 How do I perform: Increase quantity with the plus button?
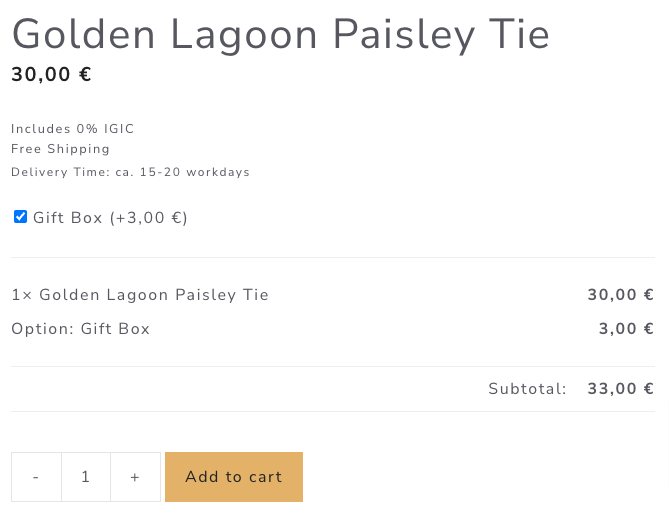[135, 477]
